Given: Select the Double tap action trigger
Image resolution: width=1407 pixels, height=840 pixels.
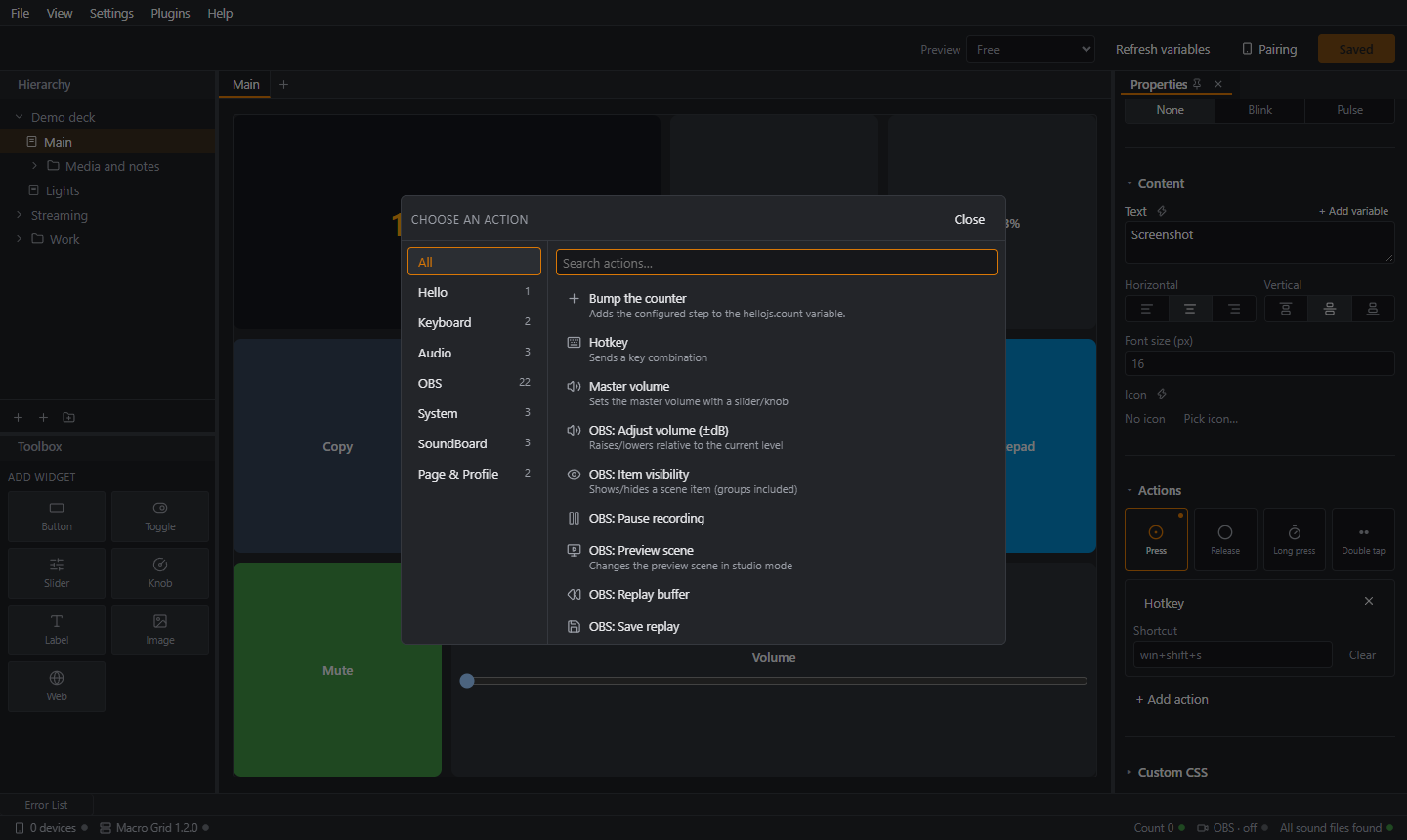Looking at the screenshot, I should (1363, 539).
